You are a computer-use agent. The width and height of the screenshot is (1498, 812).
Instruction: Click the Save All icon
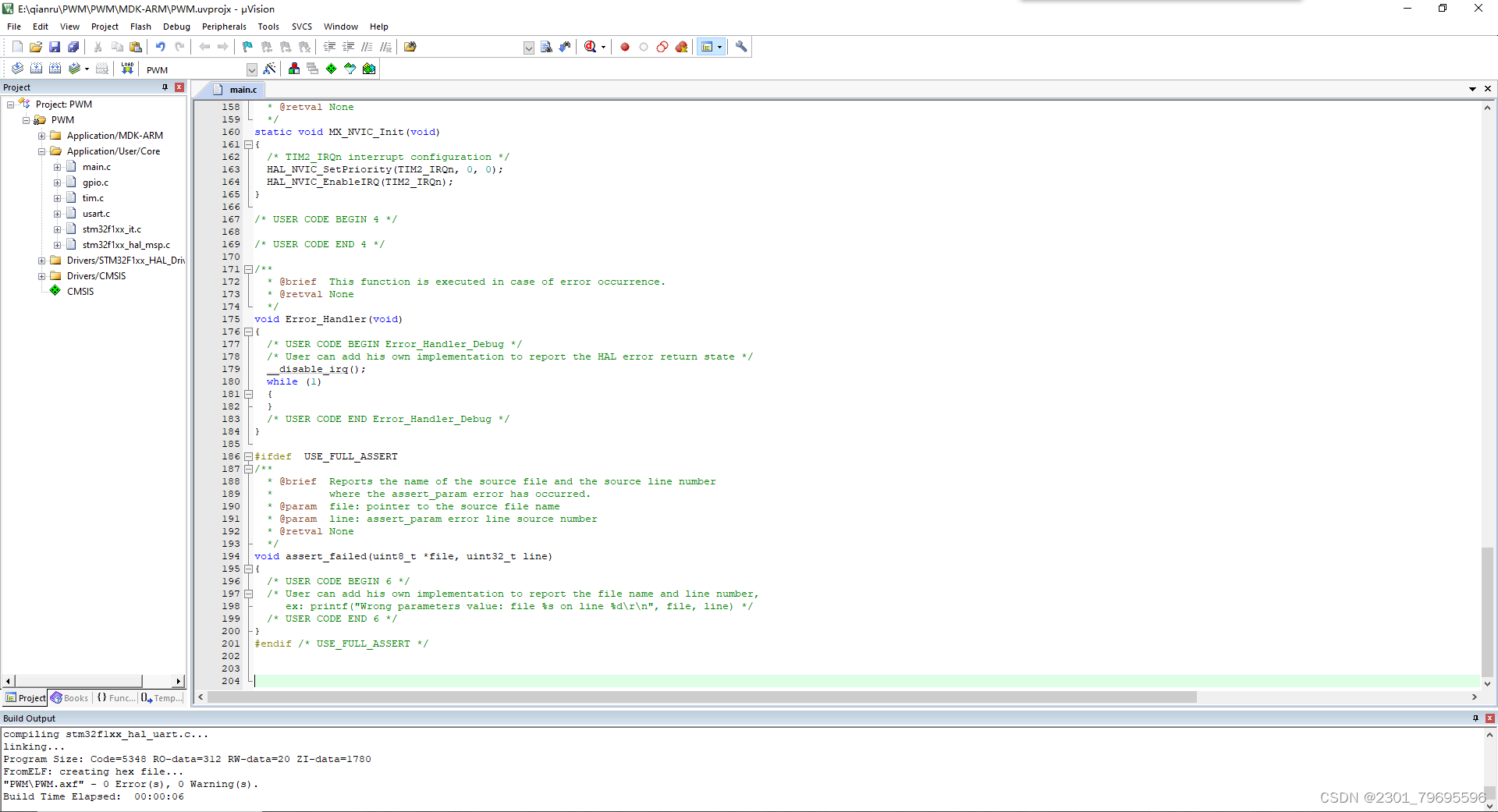(x=73, y=47)
